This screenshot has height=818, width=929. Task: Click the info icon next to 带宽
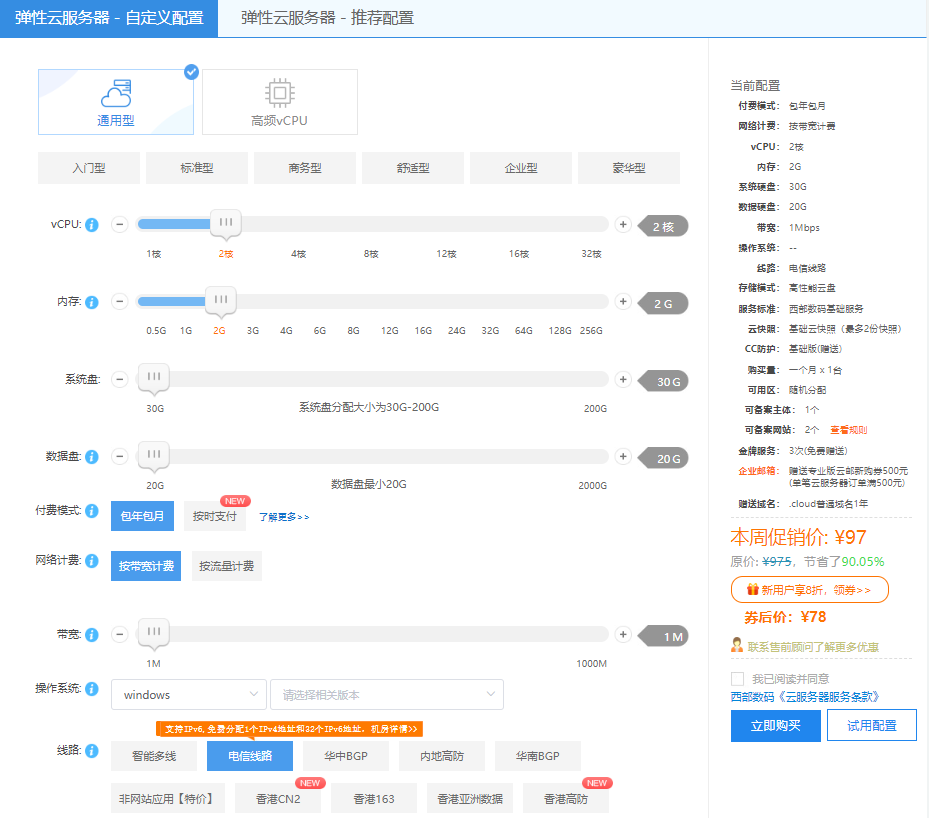(x=92, y=635)
